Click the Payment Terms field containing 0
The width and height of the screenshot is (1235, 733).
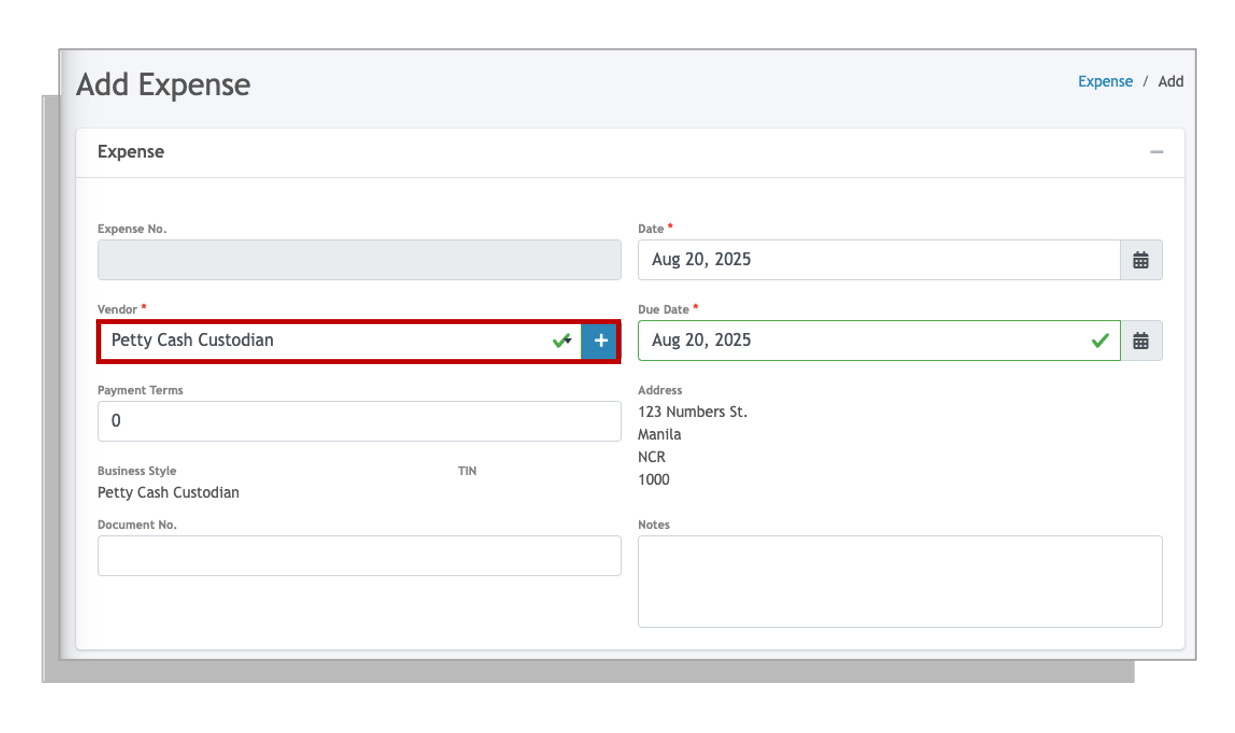pos(359,421)
